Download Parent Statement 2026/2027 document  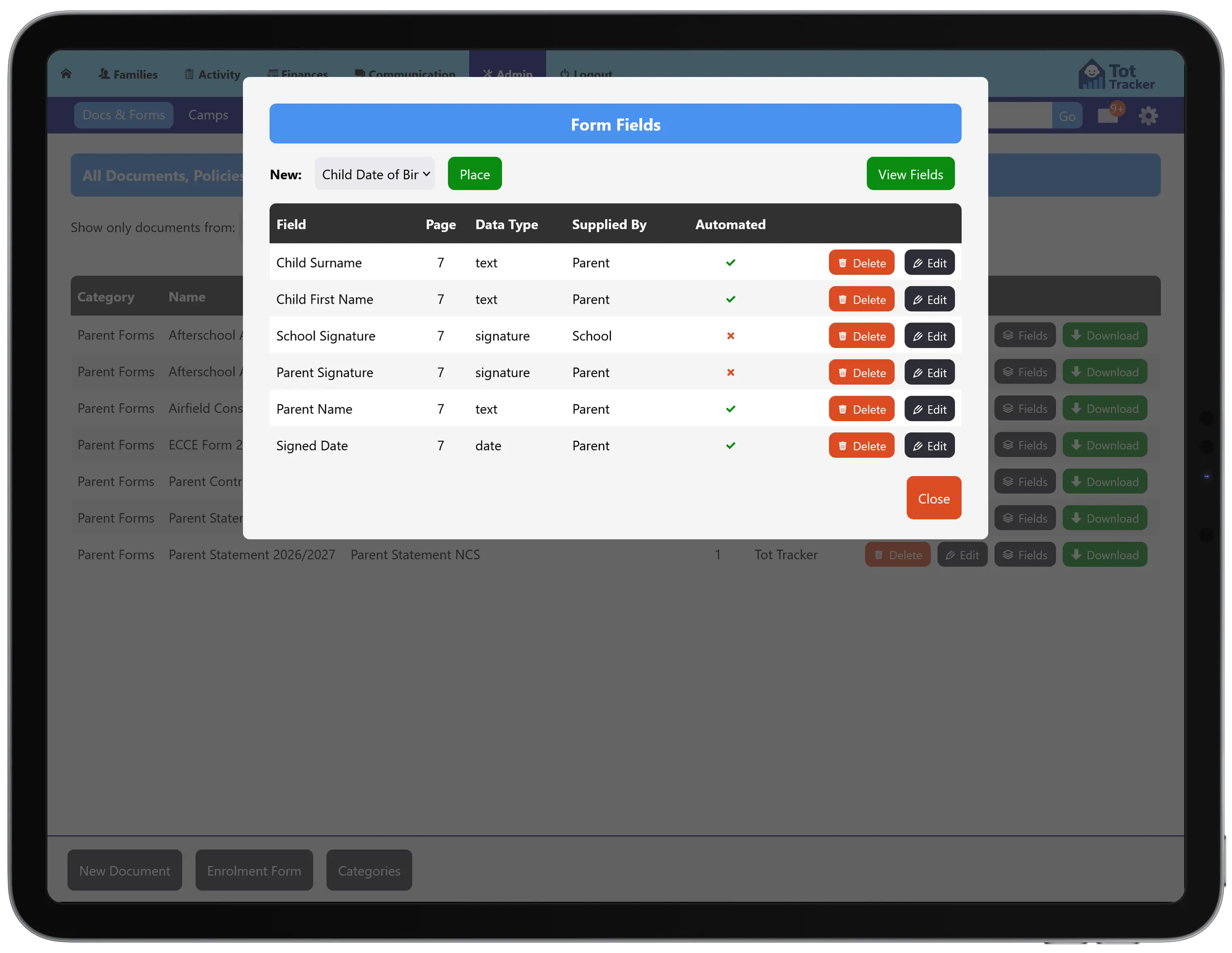pyautogui.click(x=1105, y=556)
